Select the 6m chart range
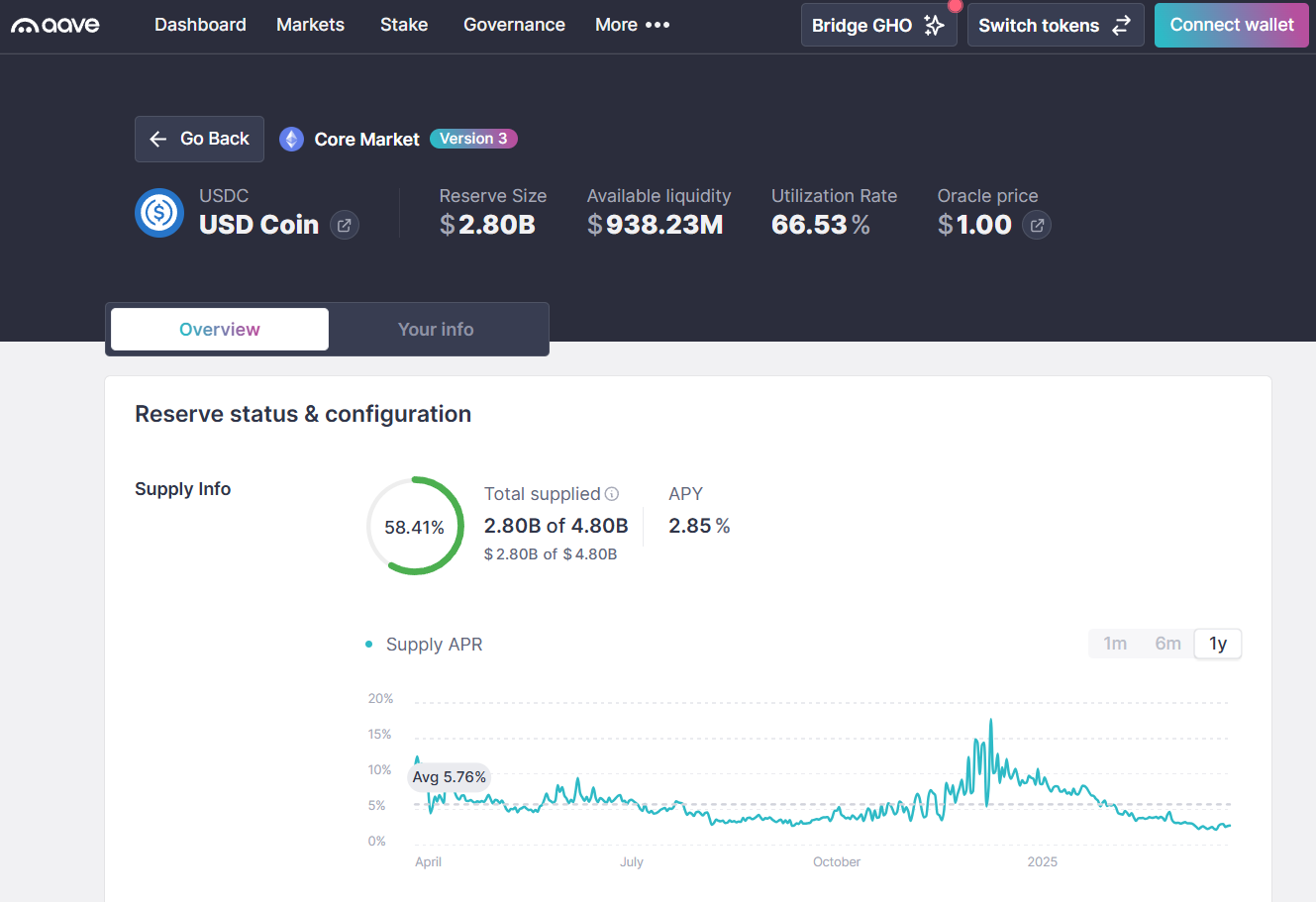1316x902 pixels. point(1167,644)
